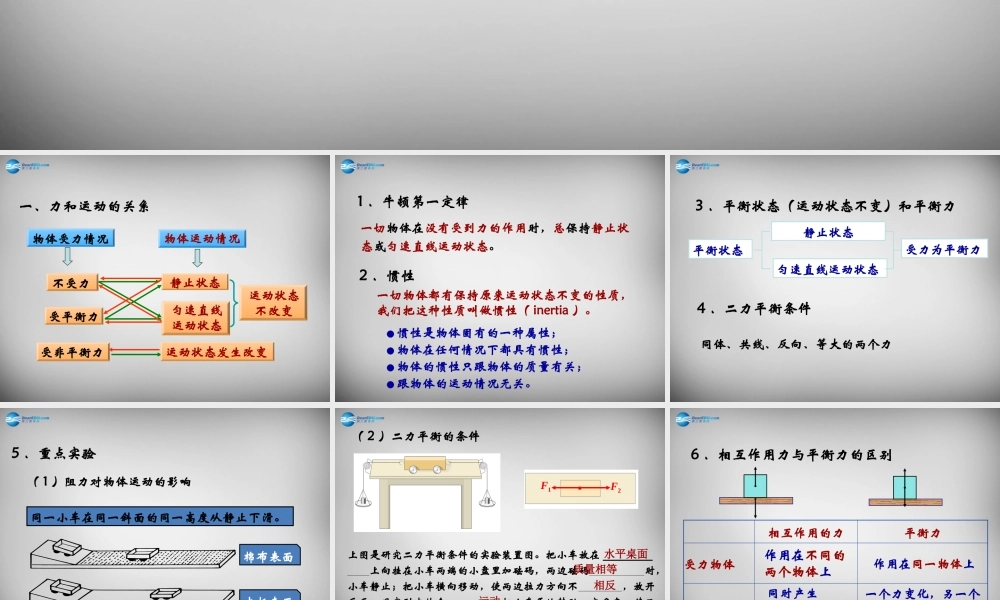The image size is (1000, 600).
Task: Click the red fill-in answer 水平桌面
Action: pos(626,554)
